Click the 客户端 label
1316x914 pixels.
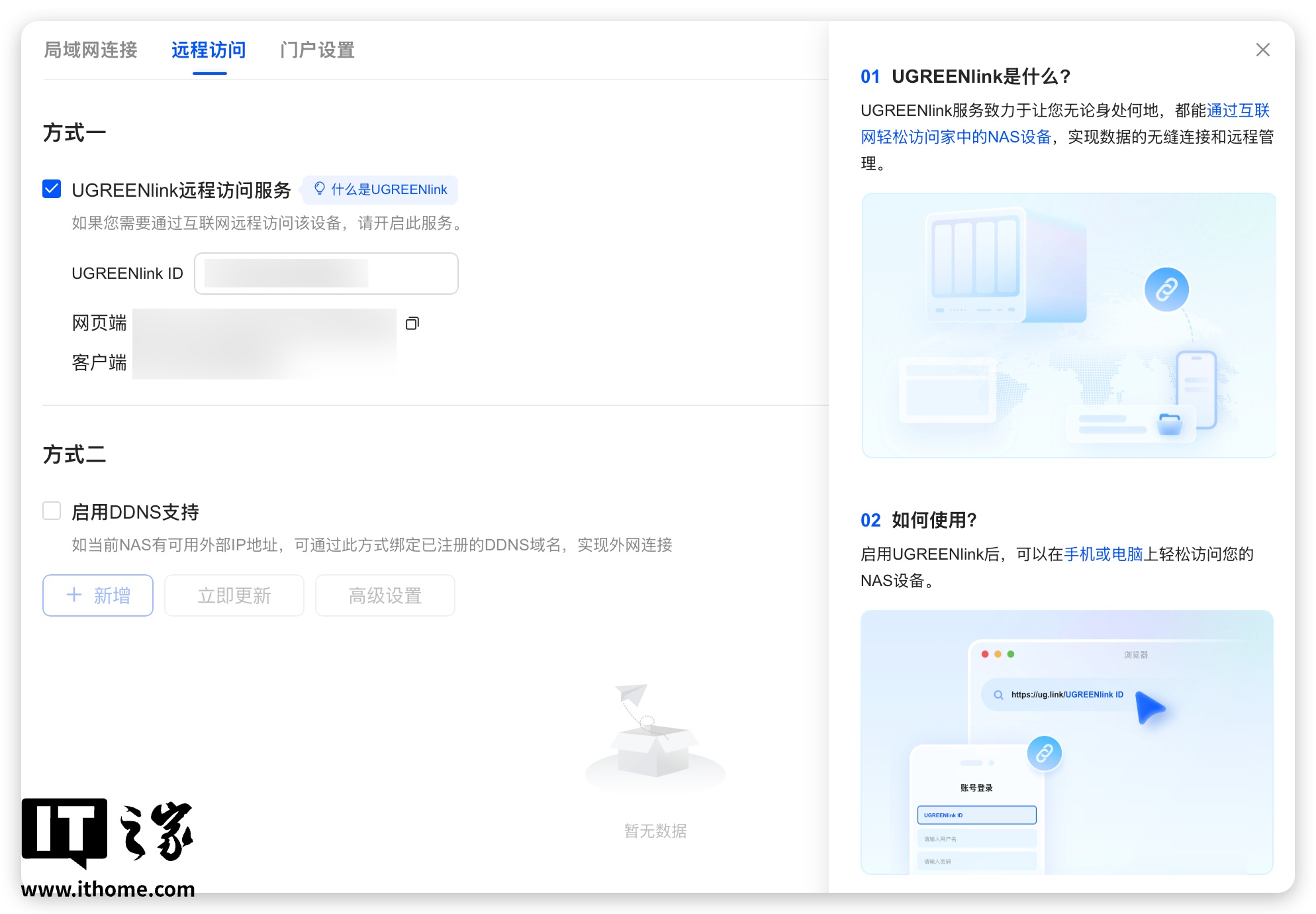99,362
